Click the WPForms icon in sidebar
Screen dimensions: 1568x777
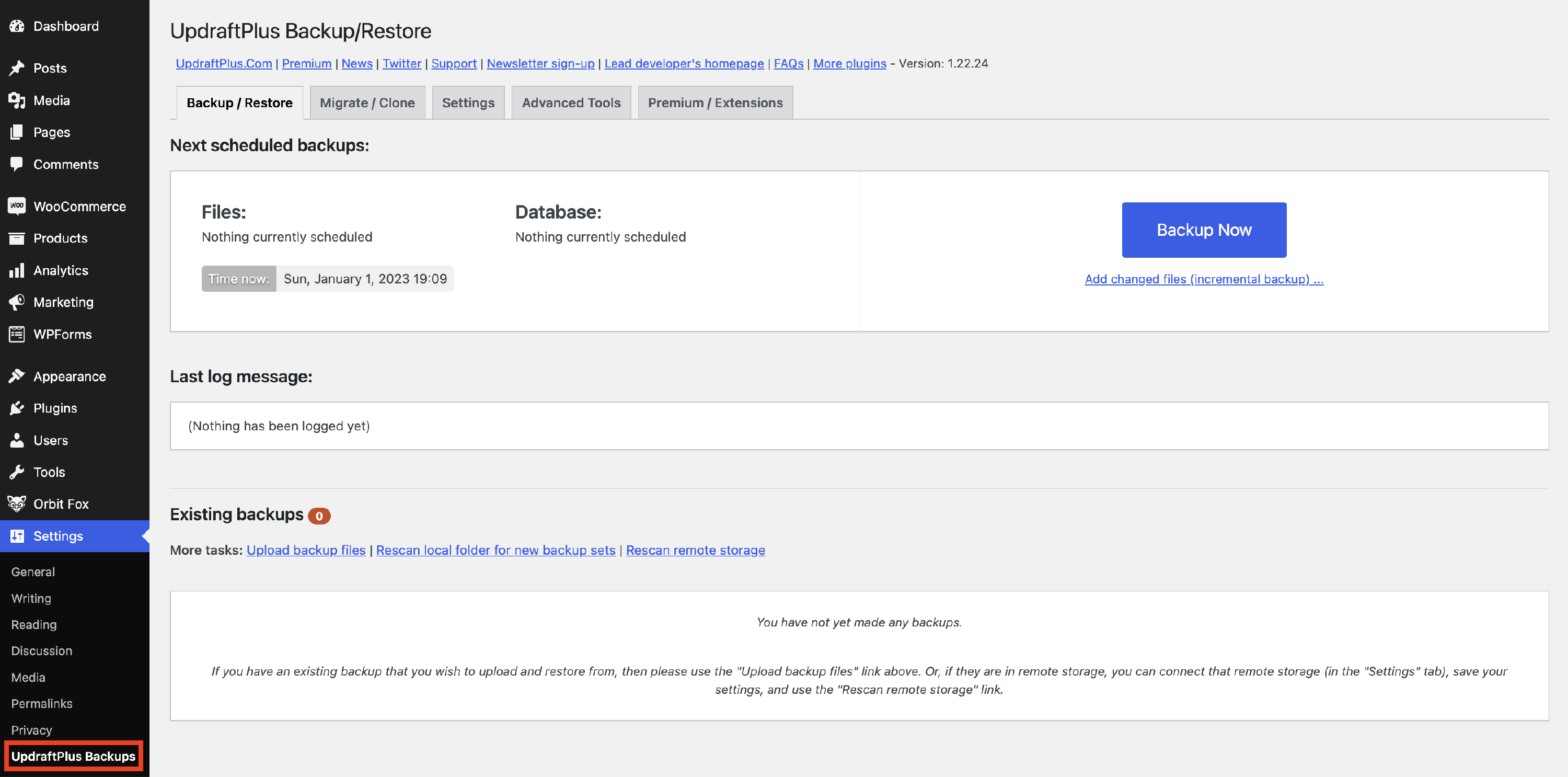[17, 334]
